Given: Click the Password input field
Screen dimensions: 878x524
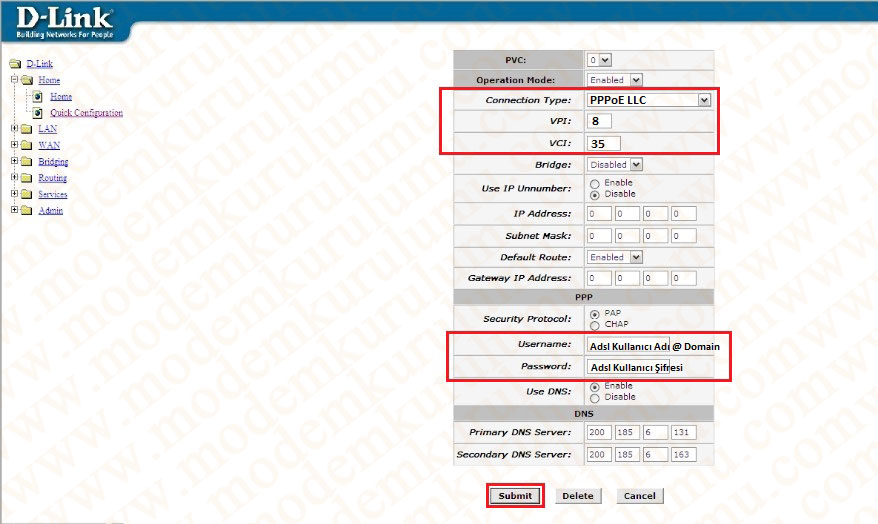Looking at the screenshot, I should pyautogui.click(x=628, y=367).
